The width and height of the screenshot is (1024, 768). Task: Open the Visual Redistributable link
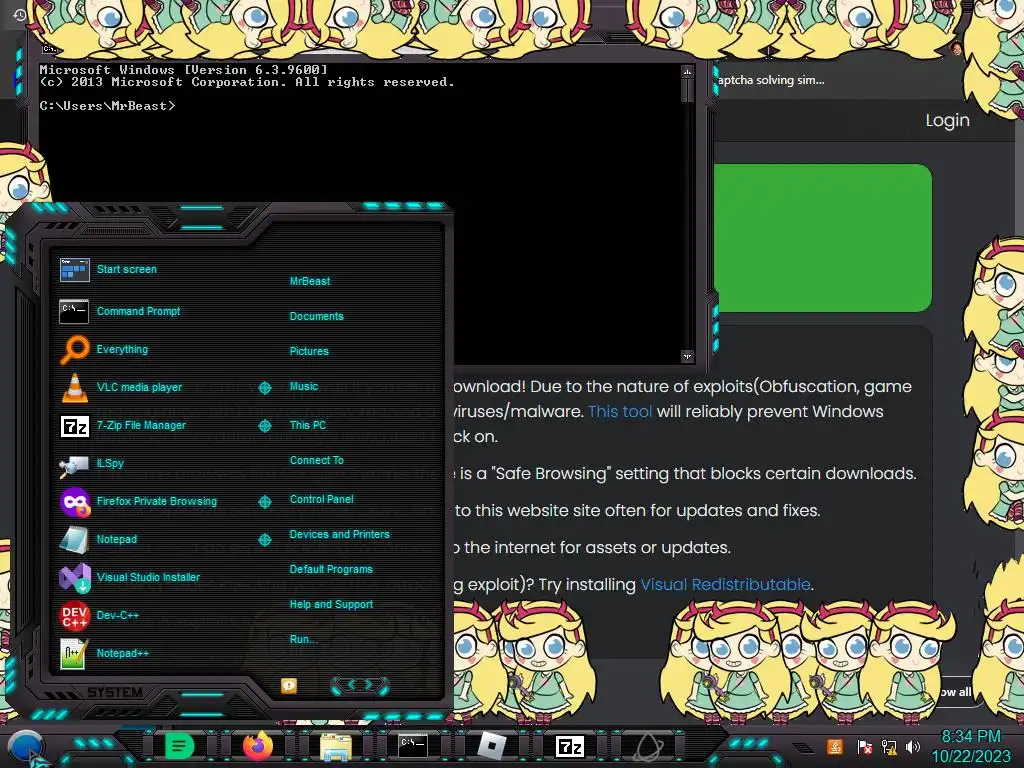pos(725,584)
